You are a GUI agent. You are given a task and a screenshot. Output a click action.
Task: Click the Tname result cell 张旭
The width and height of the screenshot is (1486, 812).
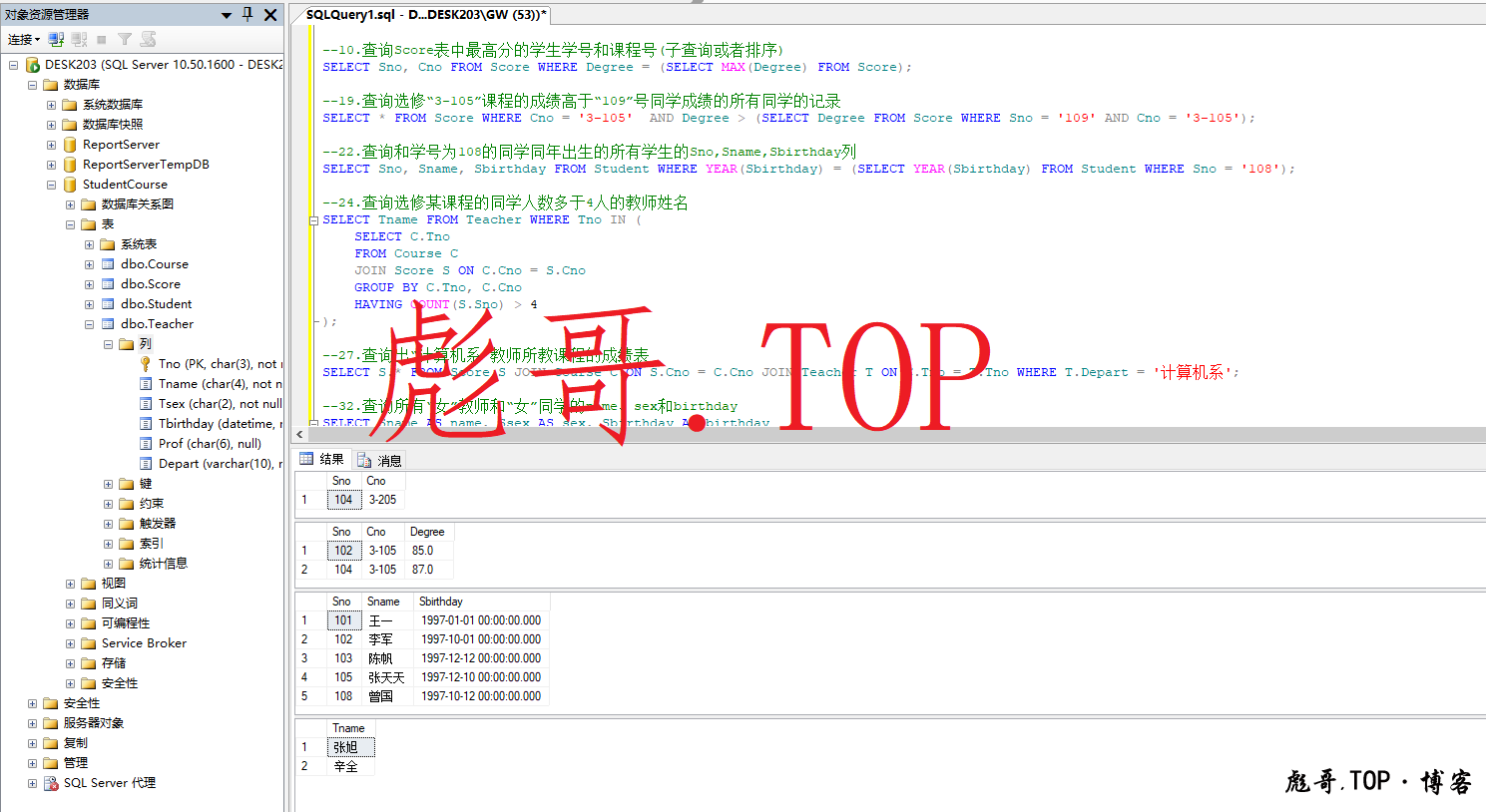coord(350,747)
